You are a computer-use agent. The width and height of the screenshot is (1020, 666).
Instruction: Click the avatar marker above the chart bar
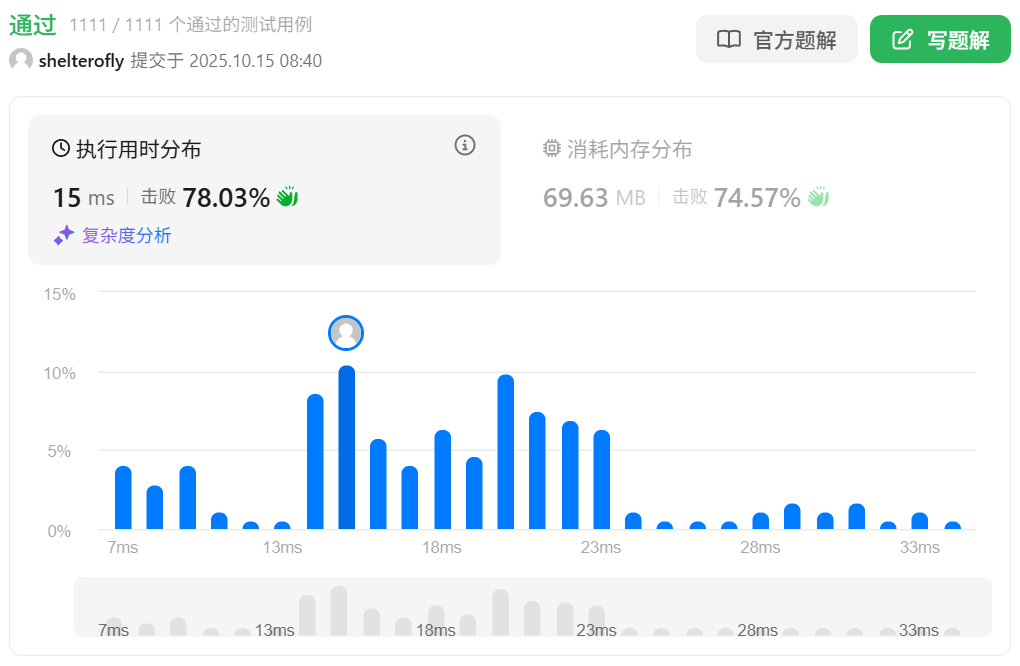click(x=346, y=333)
